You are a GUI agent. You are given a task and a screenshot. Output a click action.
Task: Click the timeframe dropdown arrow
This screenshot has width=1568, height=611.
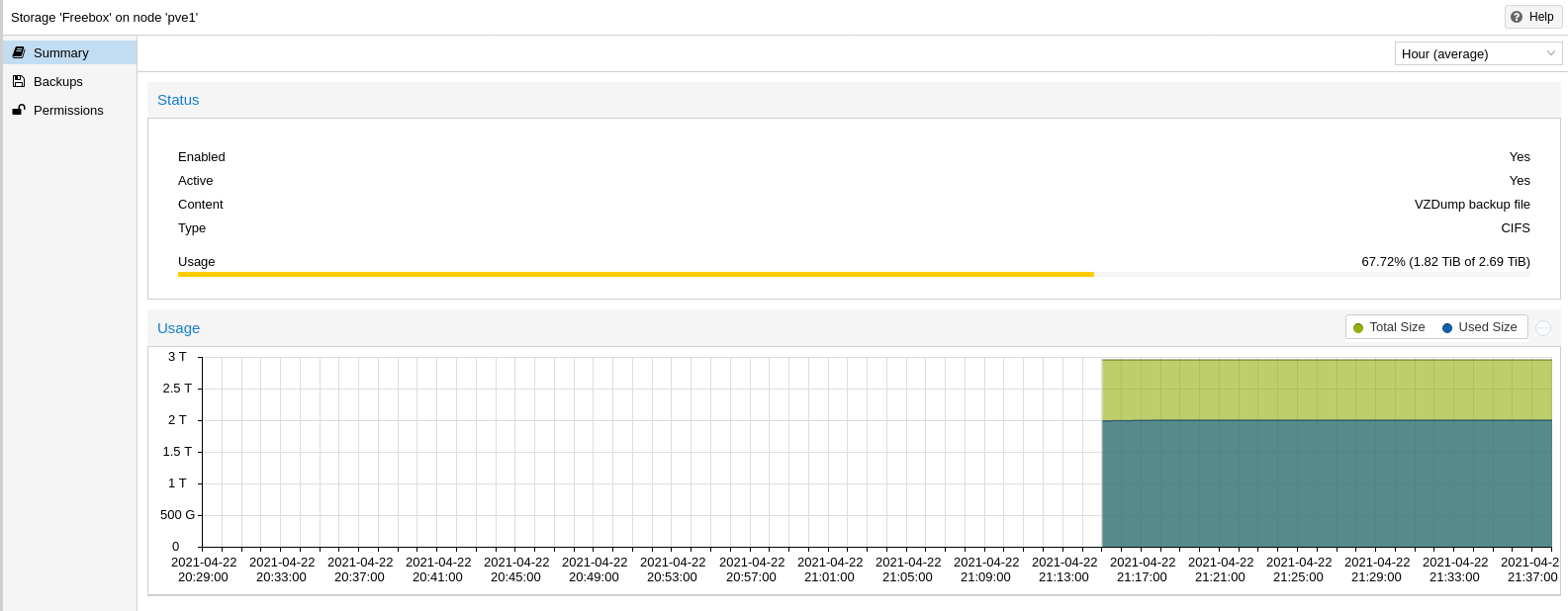click(x=1551, y=53)
